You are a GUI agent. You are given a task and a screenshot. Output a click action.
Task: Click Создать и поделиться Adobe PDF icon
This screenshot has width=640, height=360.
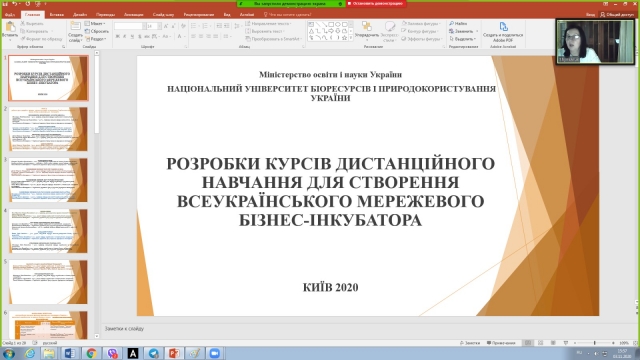(503, 27)
